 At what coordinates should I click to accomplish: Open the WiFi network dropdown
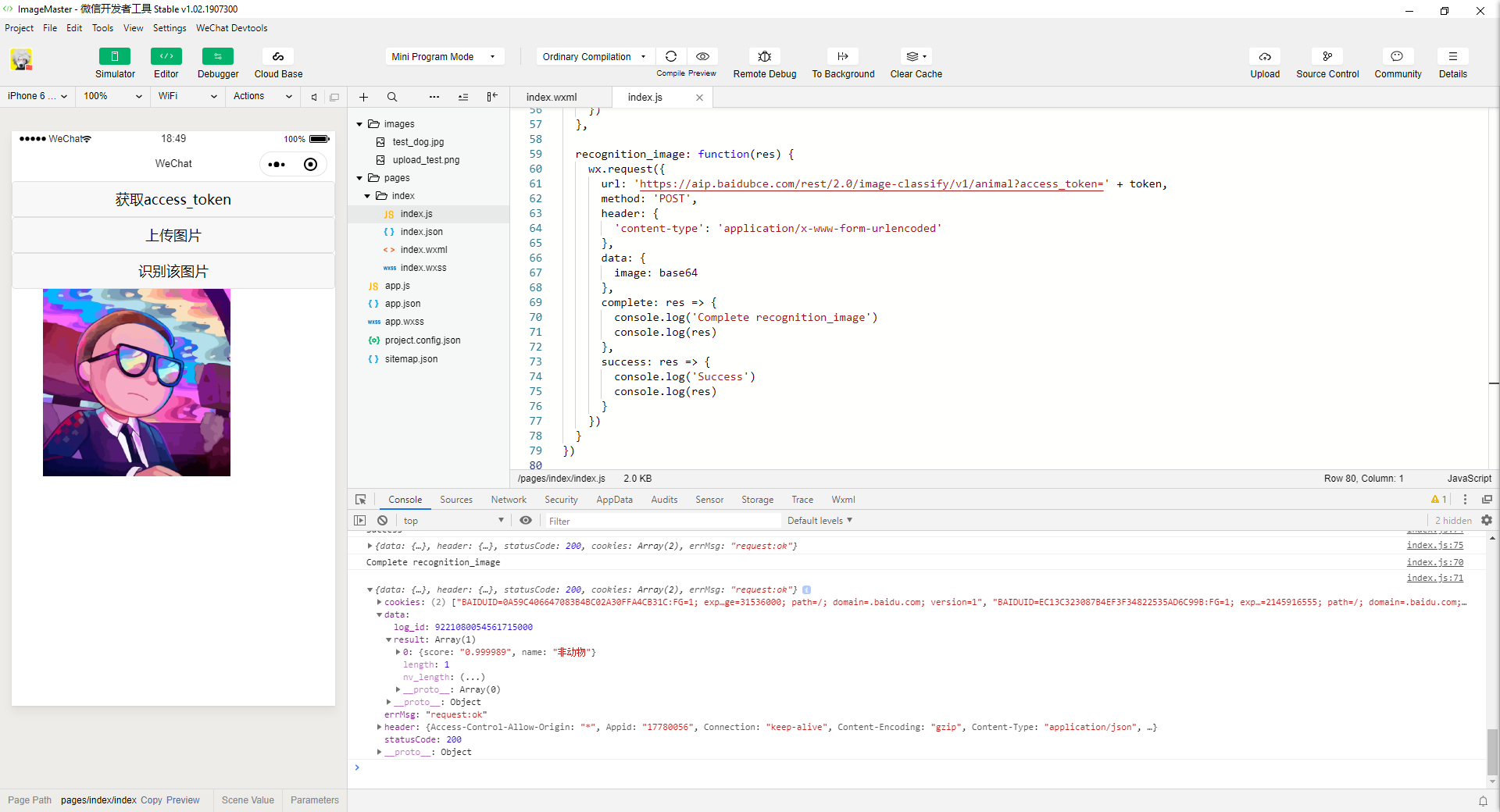[x=187, y=96]
